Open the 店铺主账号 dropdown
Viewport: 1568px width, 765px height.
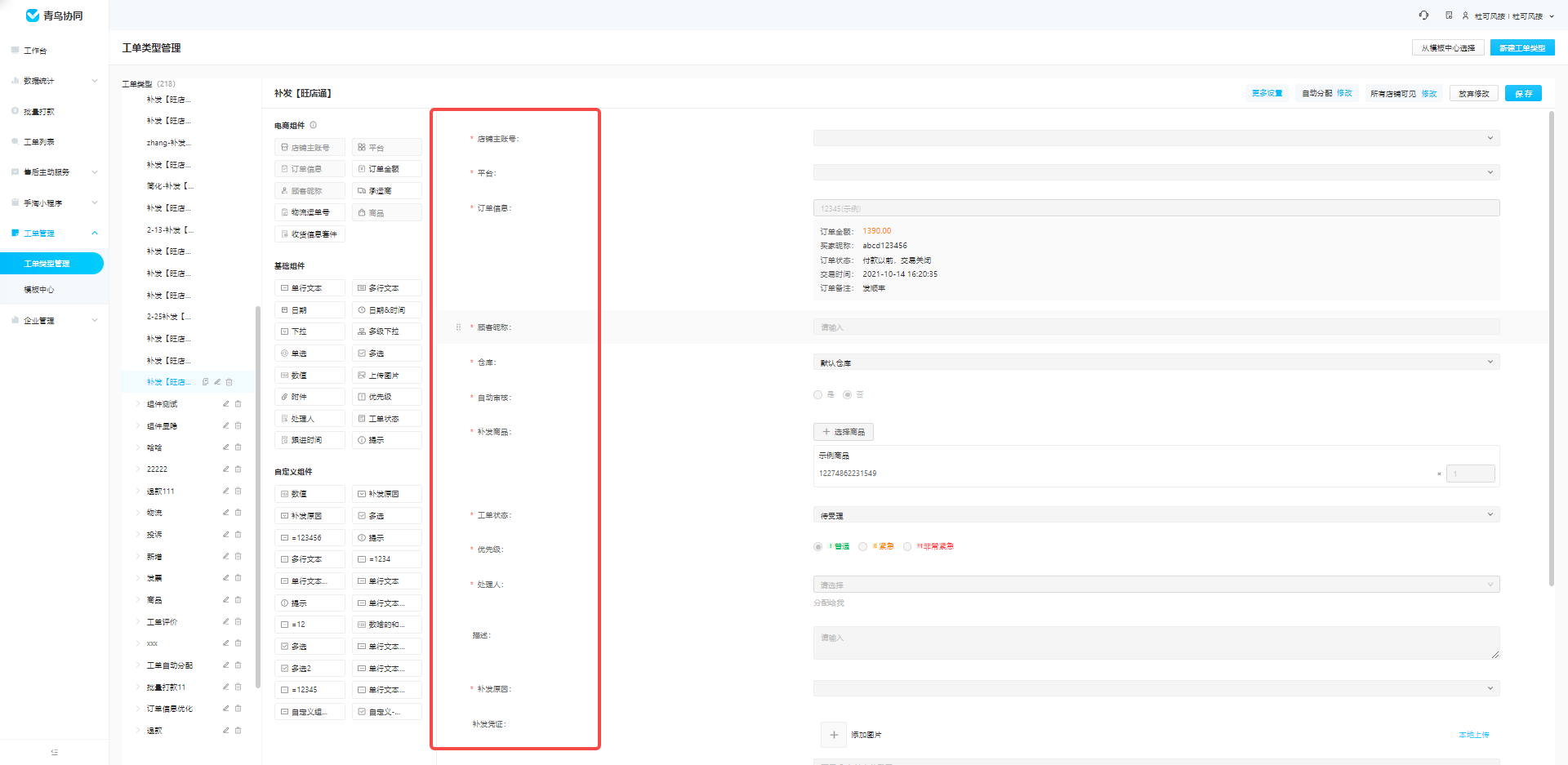(1156, 138)
